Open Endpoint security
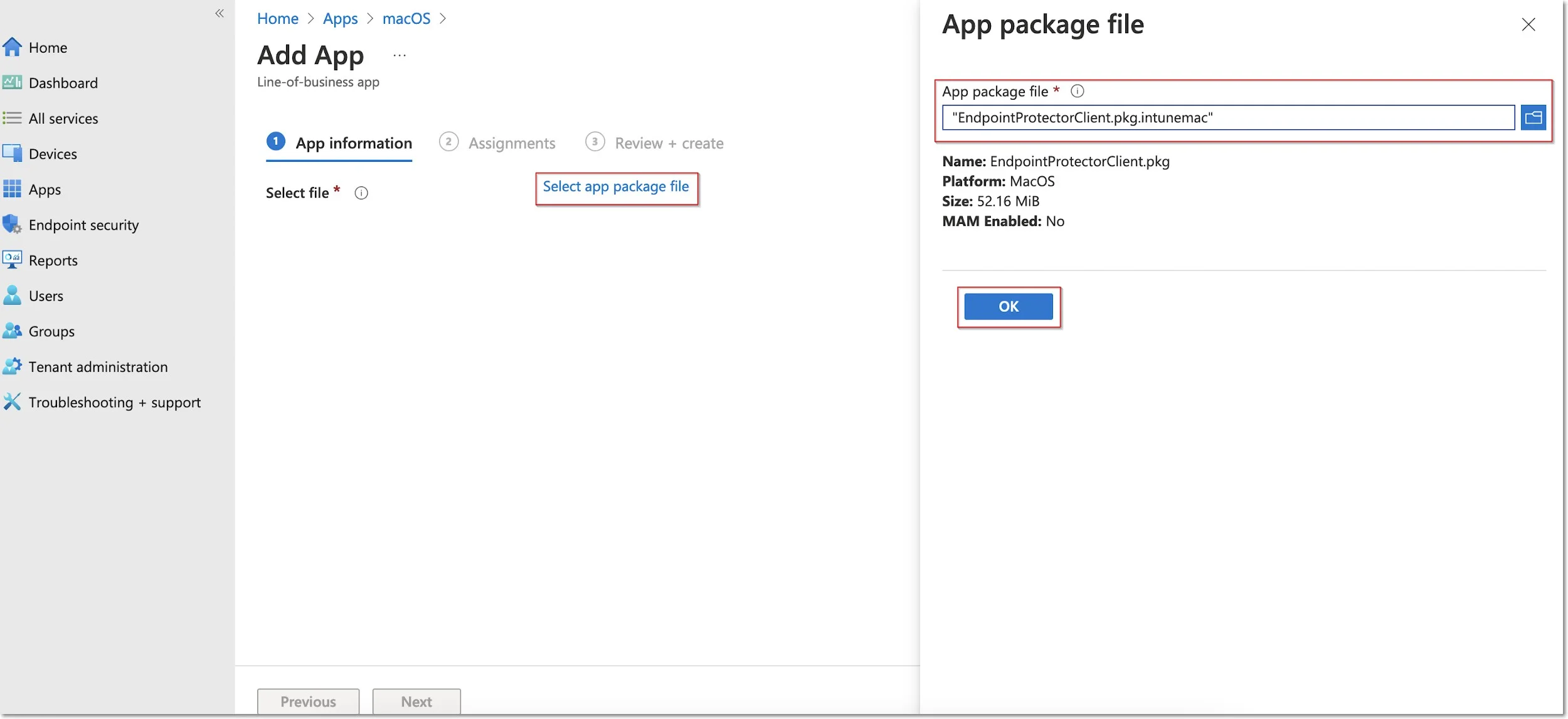 click(x=83, y=224)
